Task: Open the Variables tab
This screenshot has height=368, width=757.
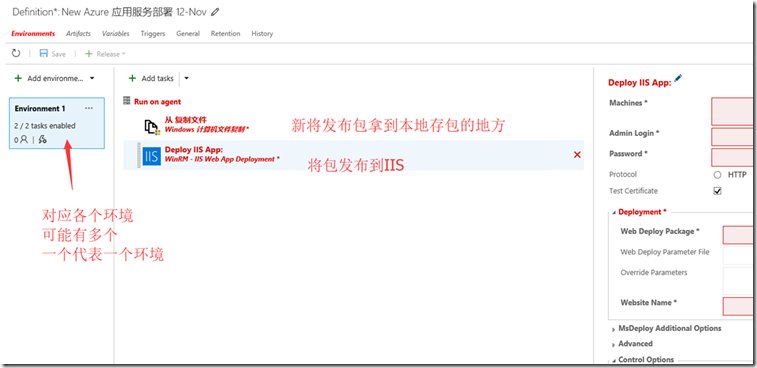Action: tap(116, 34)
